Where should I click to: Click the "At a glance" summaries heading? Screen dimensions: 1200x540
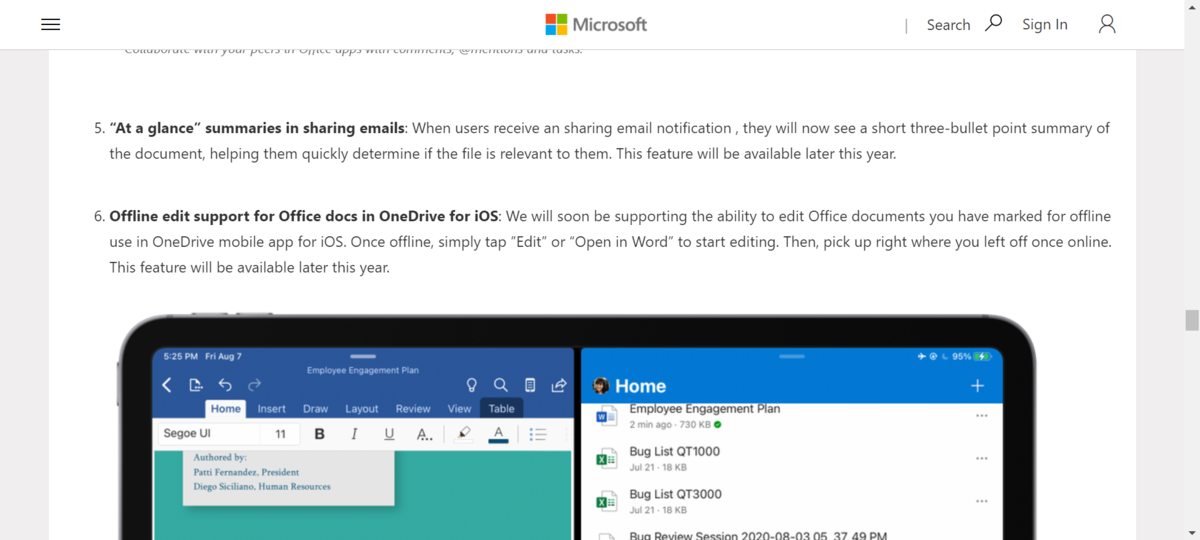257,128
